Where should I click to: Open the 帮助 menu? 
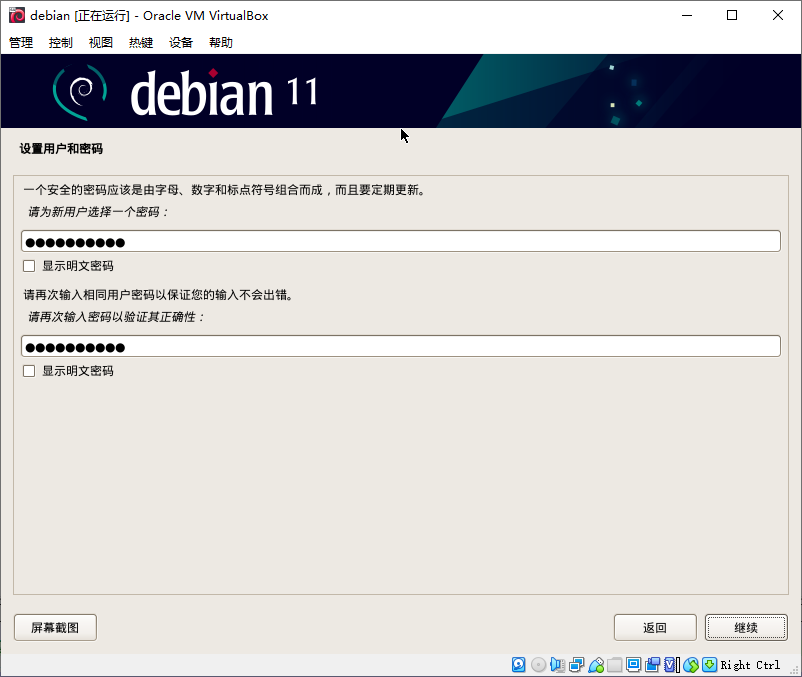[x=221, y=42]
